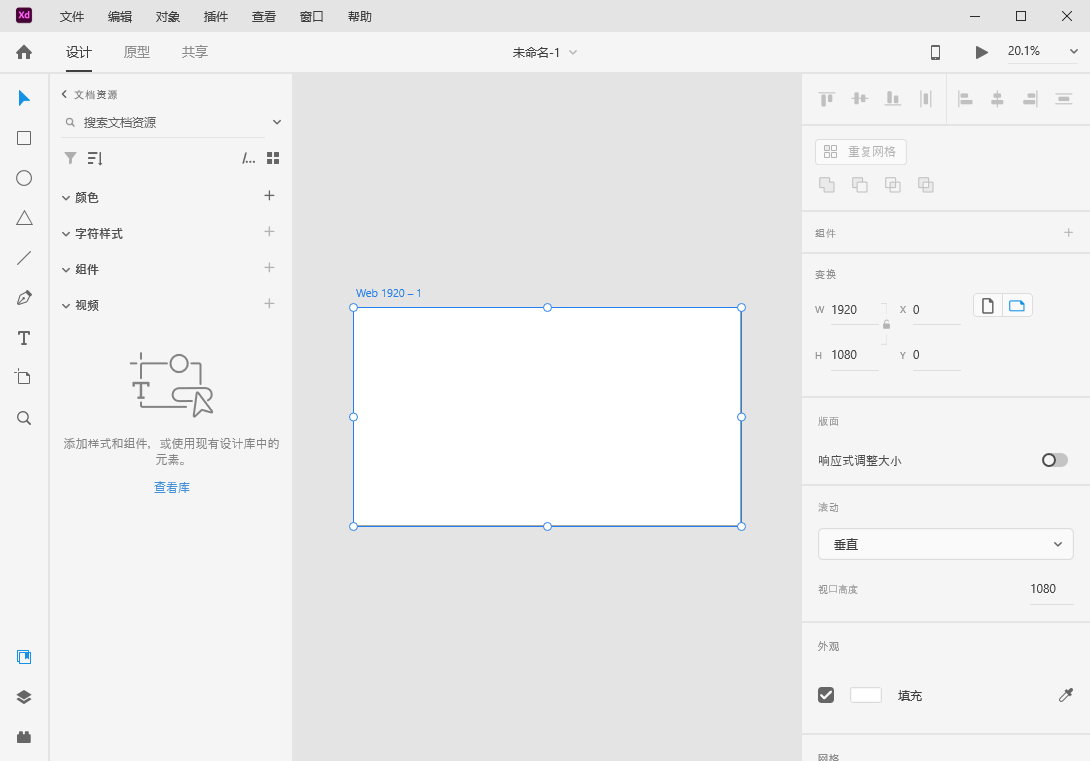Screen dimensions: 1090x761
Task: Select the Artboard tool
Action: [24, 377]
